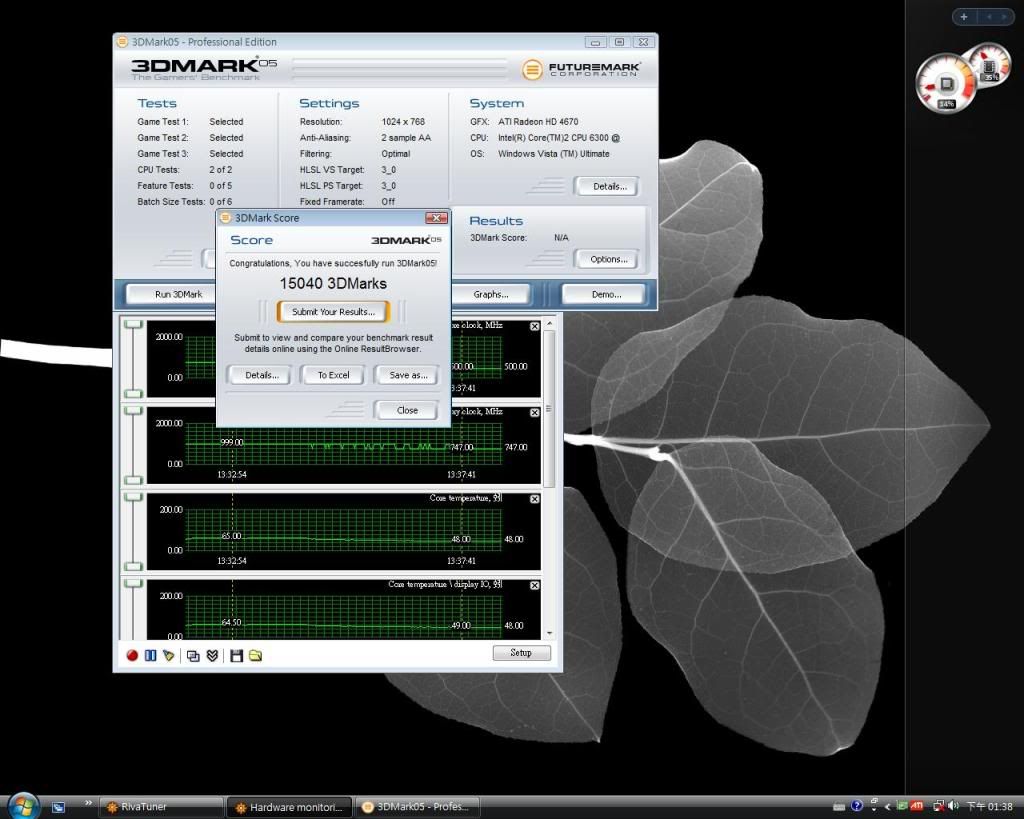This screenshot has width=1024, height=819.
Task: Click the Intel Core 2 CPU 6300 text
Action: click(x=559, y=138)
